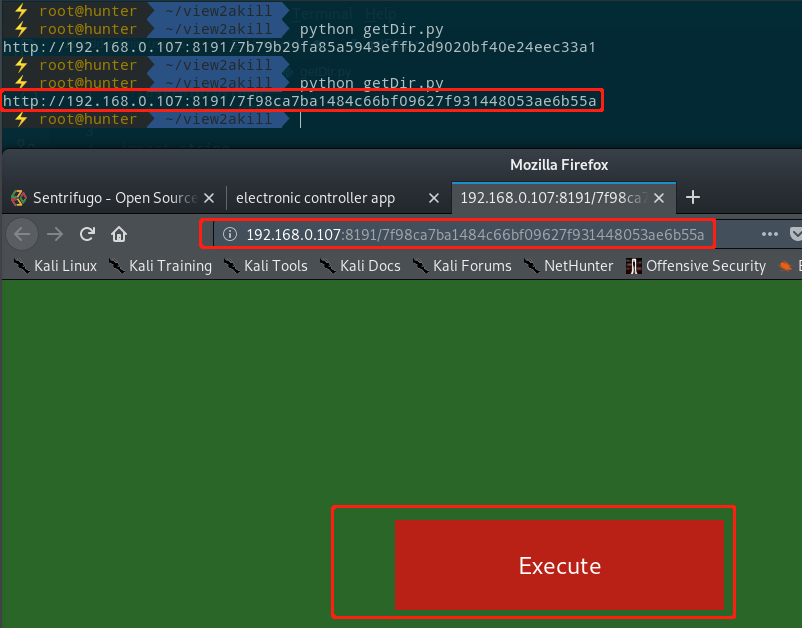Viewport: 802px width, 628px height.
Task: Open the terminal Help menu
Action: 381,14
